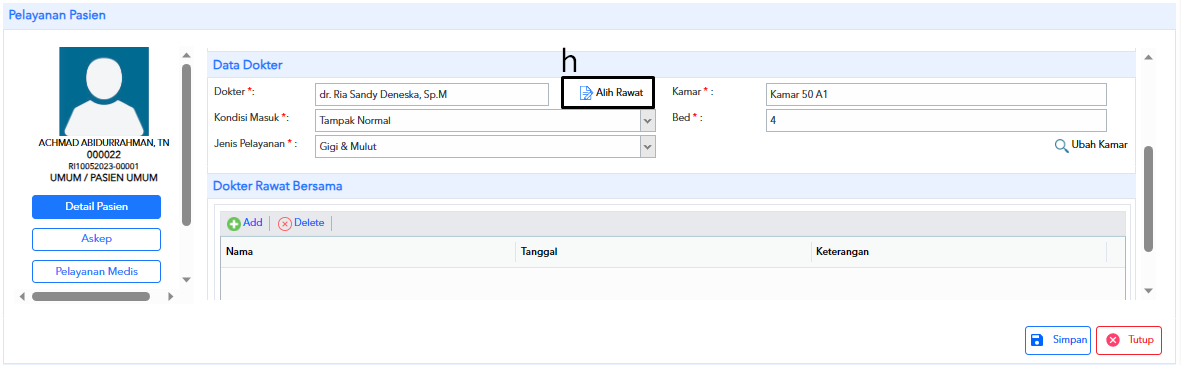1181x365 pixels.
Task: Expand the Kondisi Masuk dropdown arrow
Action: 648,120
